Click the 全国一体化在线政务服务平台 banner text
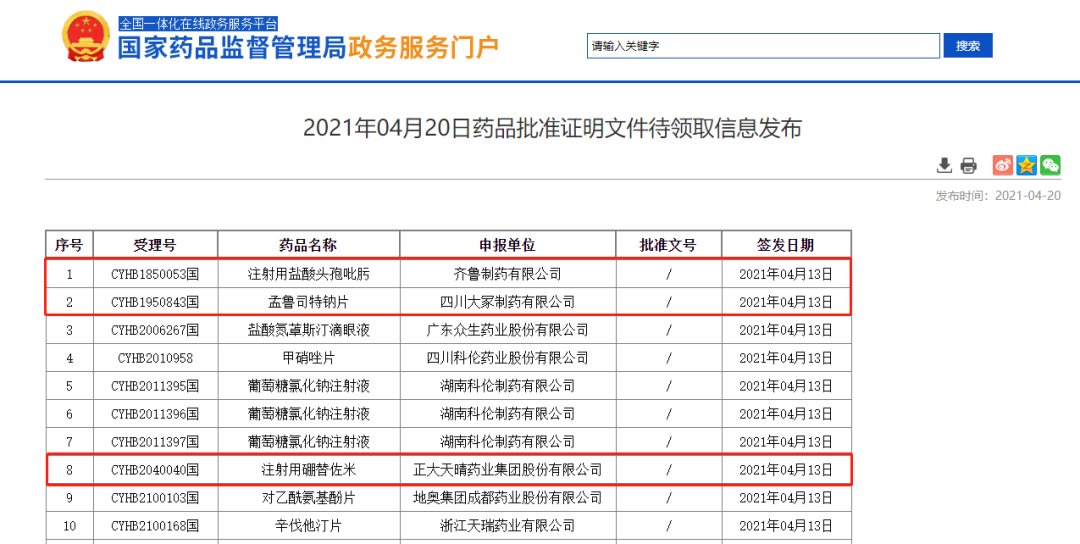The image size is (1080, 544). (x=198, y=23)
